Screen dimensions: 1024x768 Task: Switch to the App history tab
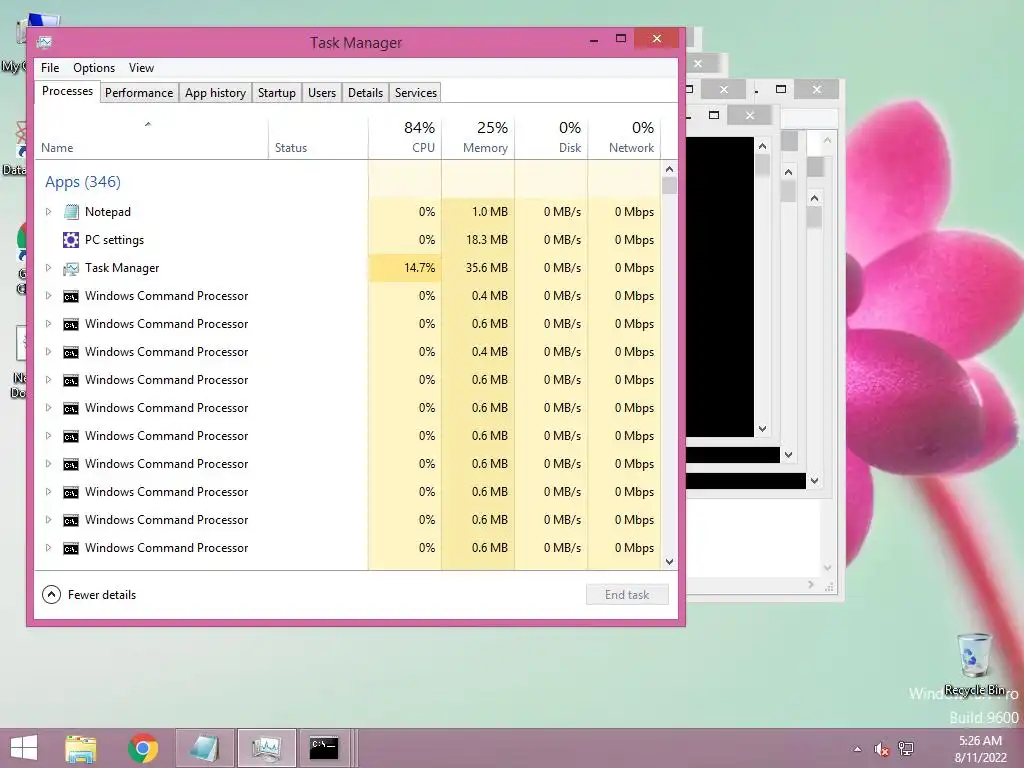(216, 93)
